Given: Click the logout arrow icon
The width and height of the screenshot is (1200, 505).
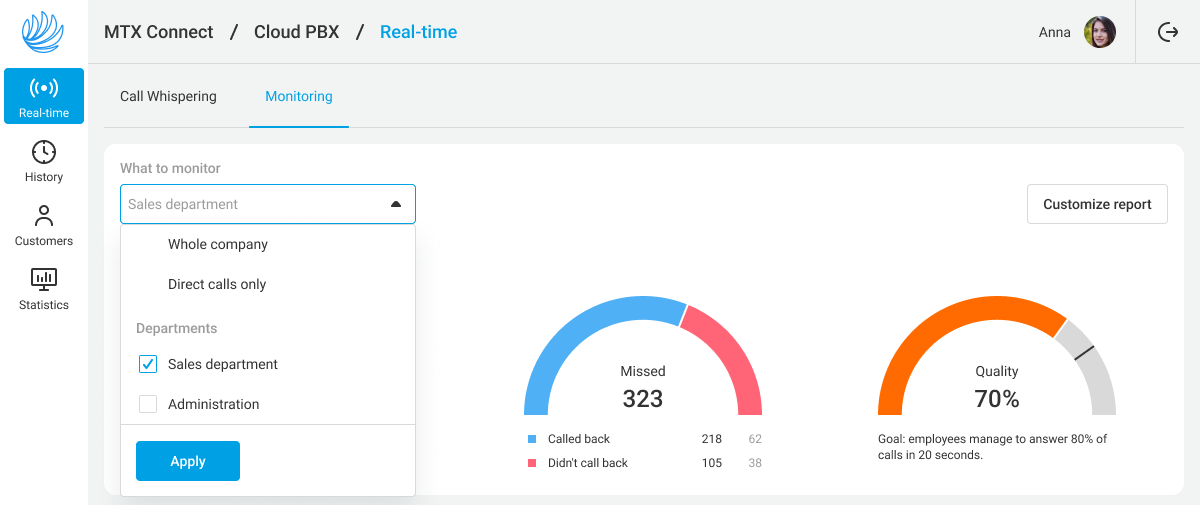Looking at the screenshot, I should [1167, 32].
